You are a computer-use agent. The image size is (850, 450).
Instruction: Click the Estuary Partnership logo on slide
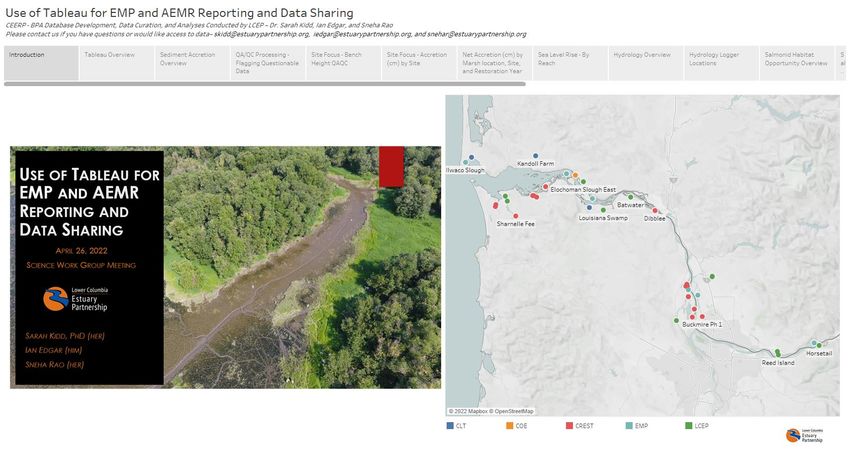75,299
